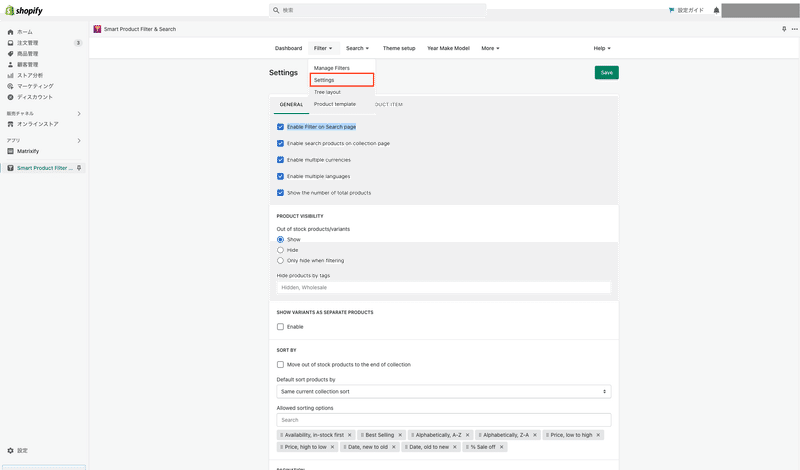The image size is (800, 470).
Task: Open the Theme setup page
Action: click(399, 48)
